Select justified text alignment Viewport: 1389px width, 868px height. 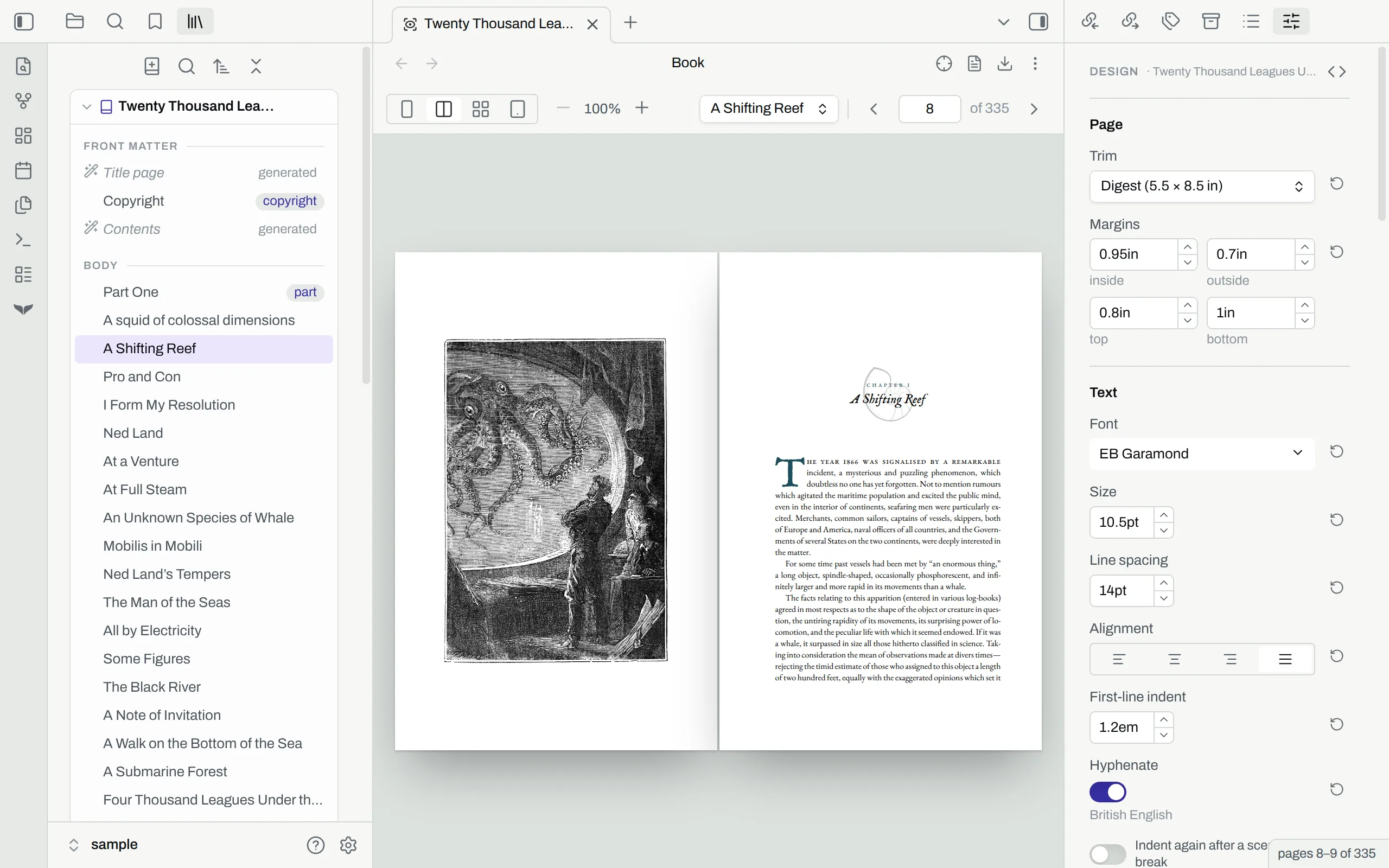coord(1285,659)
